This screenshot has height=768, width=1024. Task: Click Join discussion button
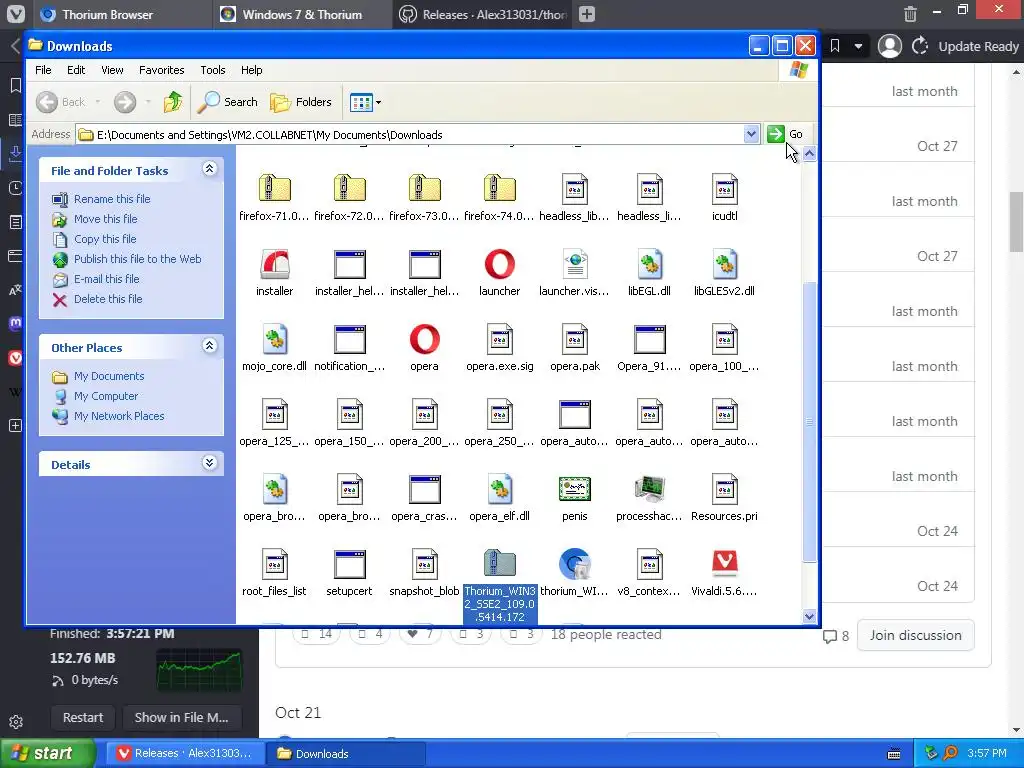click(915, 635)
